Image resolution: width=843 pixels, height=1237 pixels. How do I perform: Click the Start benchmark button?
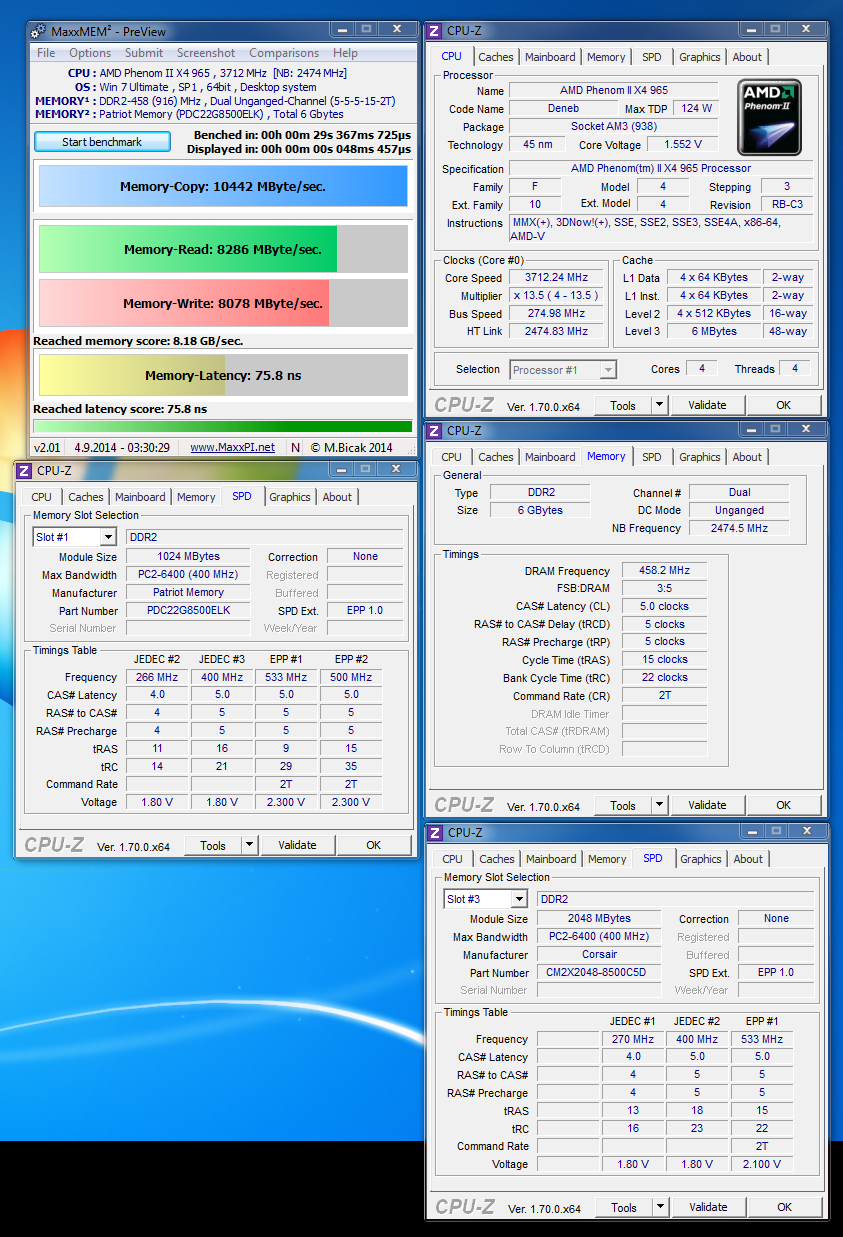click(102, 142)
